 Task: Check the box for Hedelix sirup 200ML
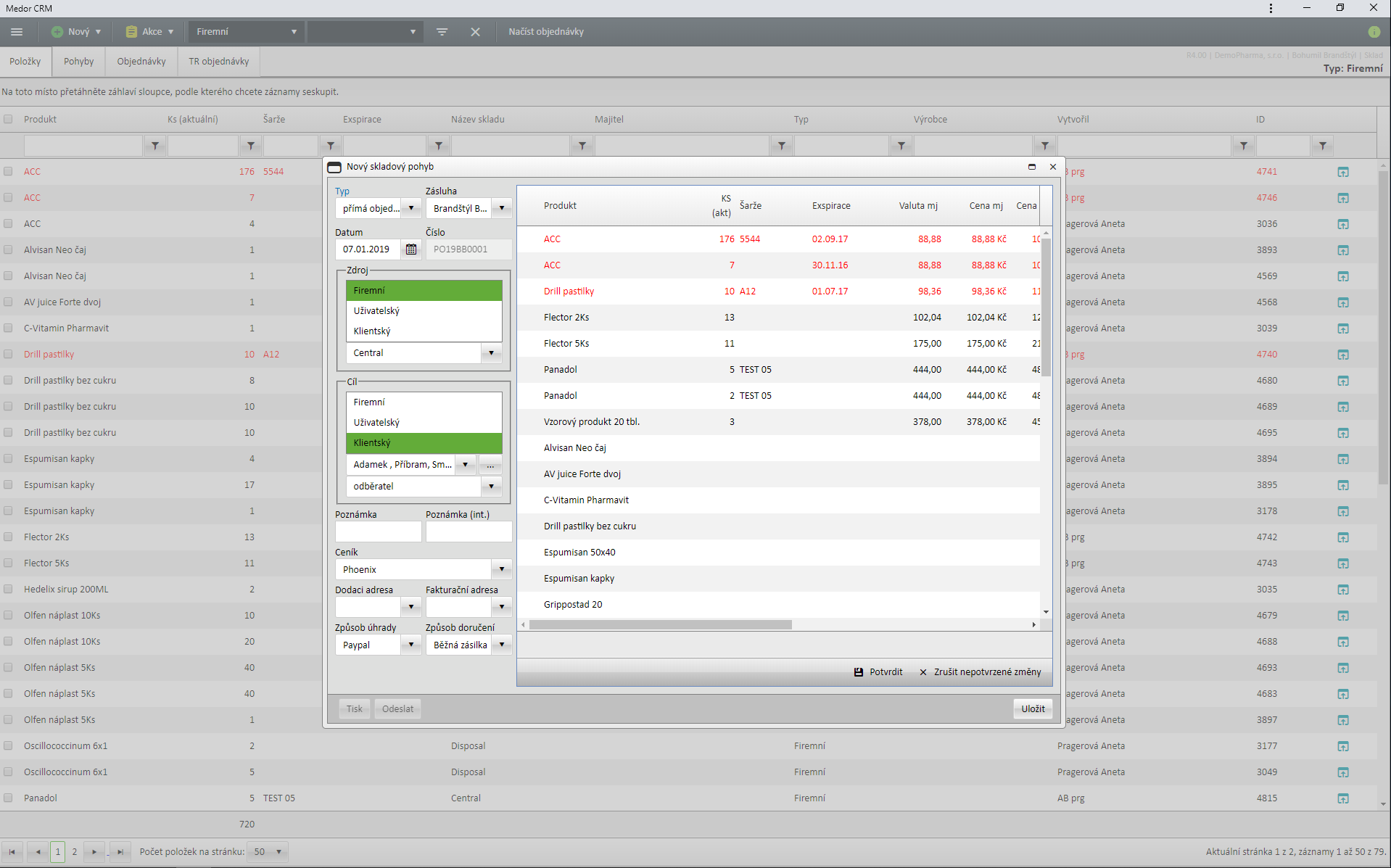click(8, 590)
